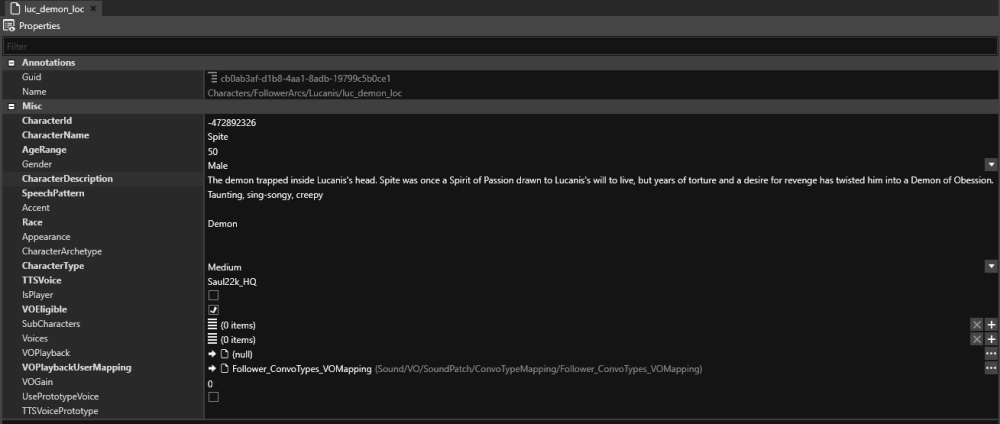The width and height of the screenshot is (1000, 424).
Task: Collapse the Misc section
Action: pos(11,106)
